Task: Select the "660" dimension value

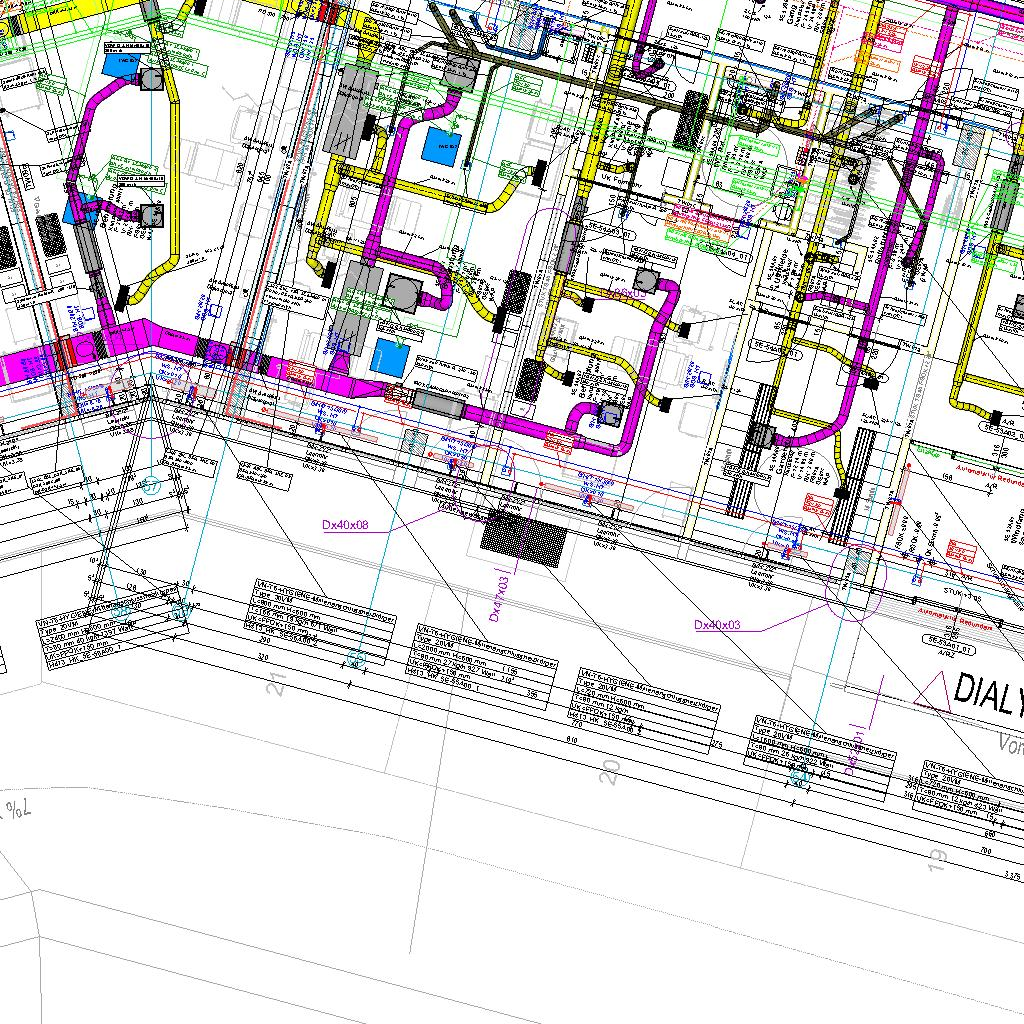Action: pyautogui.click(x=990, y=834)
